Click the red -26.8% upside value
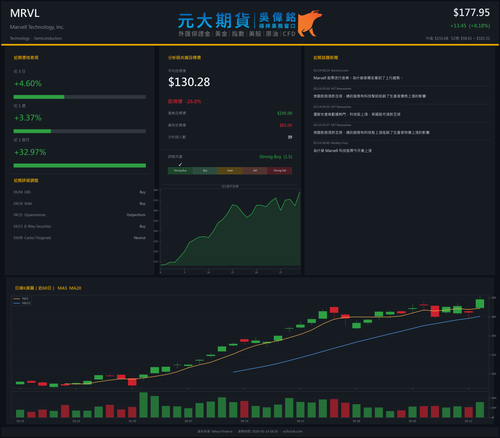This screenshot has height=438, width=500. 193,101
